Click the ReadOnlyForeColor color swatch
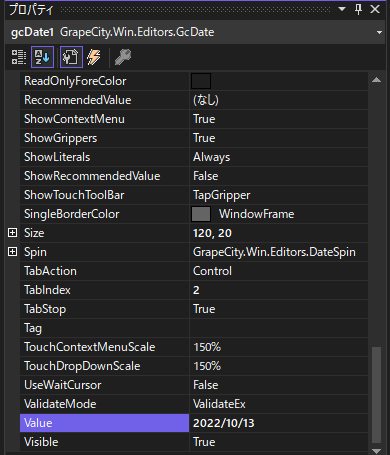Image resolution: width=390 pixels, height=455 pixels. pyautogui.click(x=201, y=81)
